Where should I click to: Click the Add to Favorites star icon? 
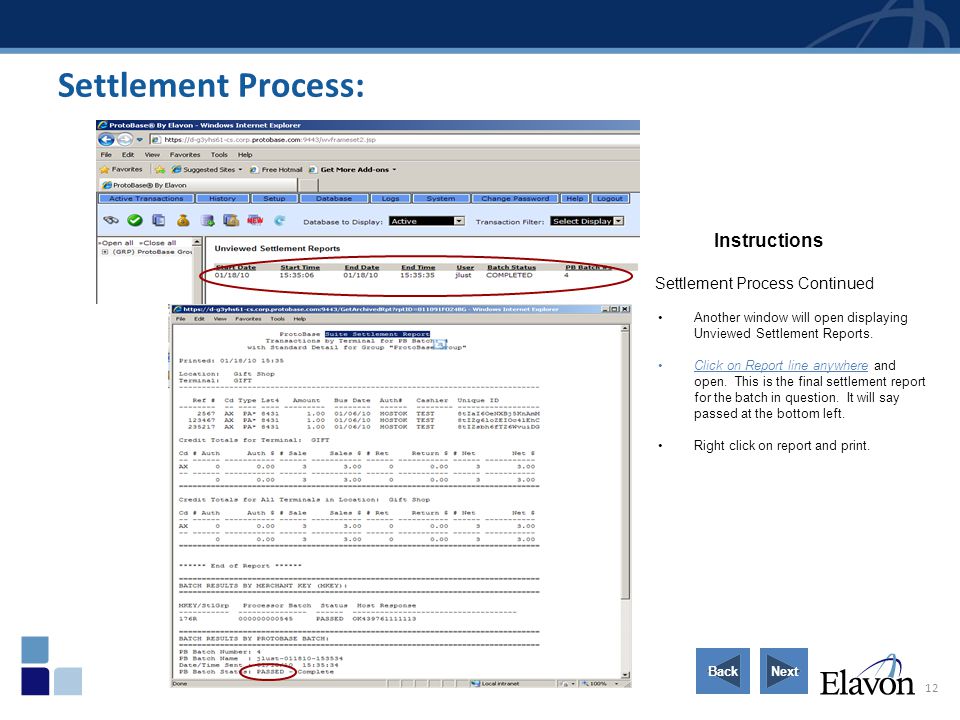[x=160, y=170]
